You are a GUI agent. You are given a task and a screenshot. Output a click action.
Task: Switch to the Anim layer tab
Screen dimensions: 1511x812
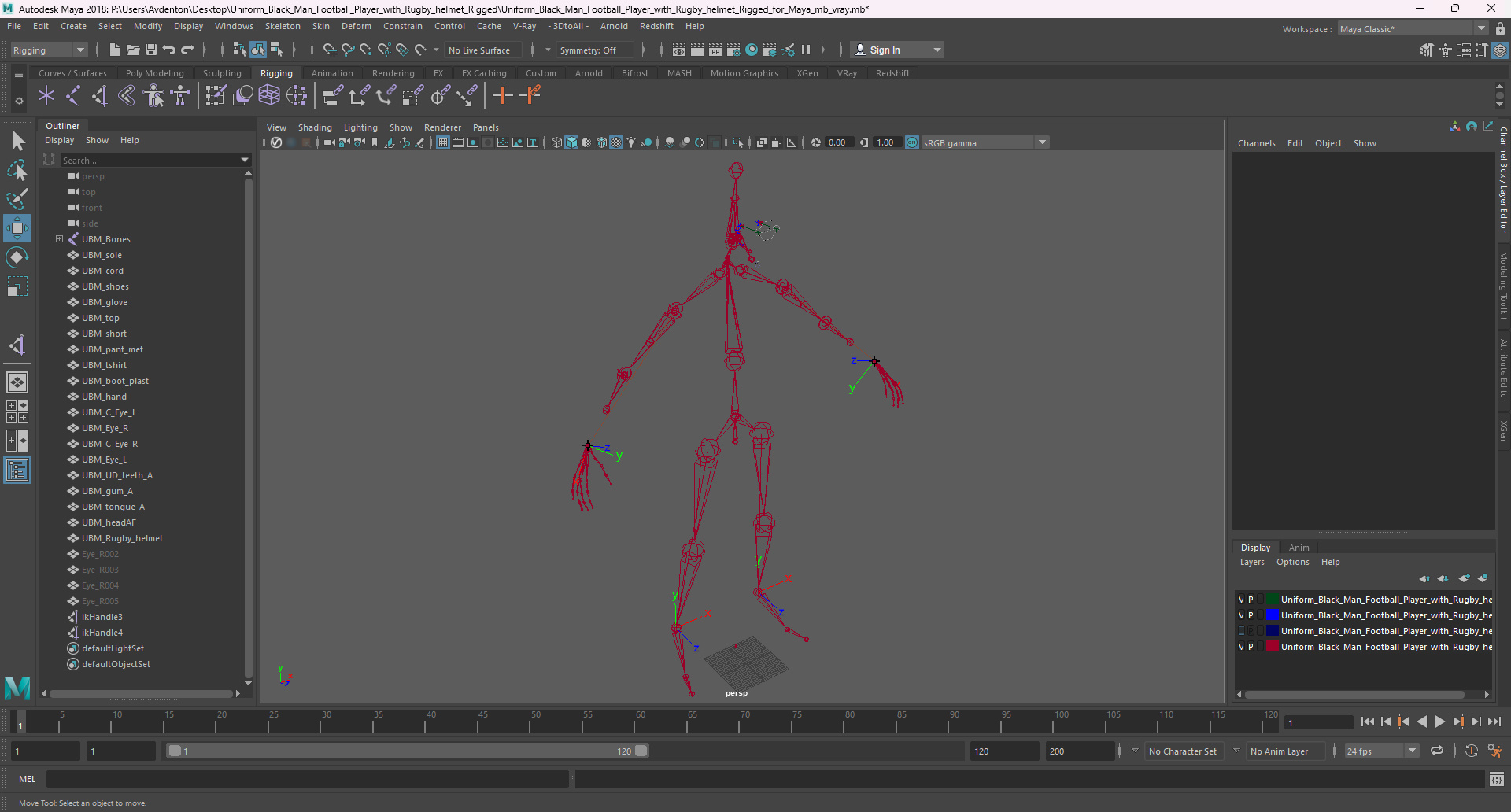tap(1299, 548)
